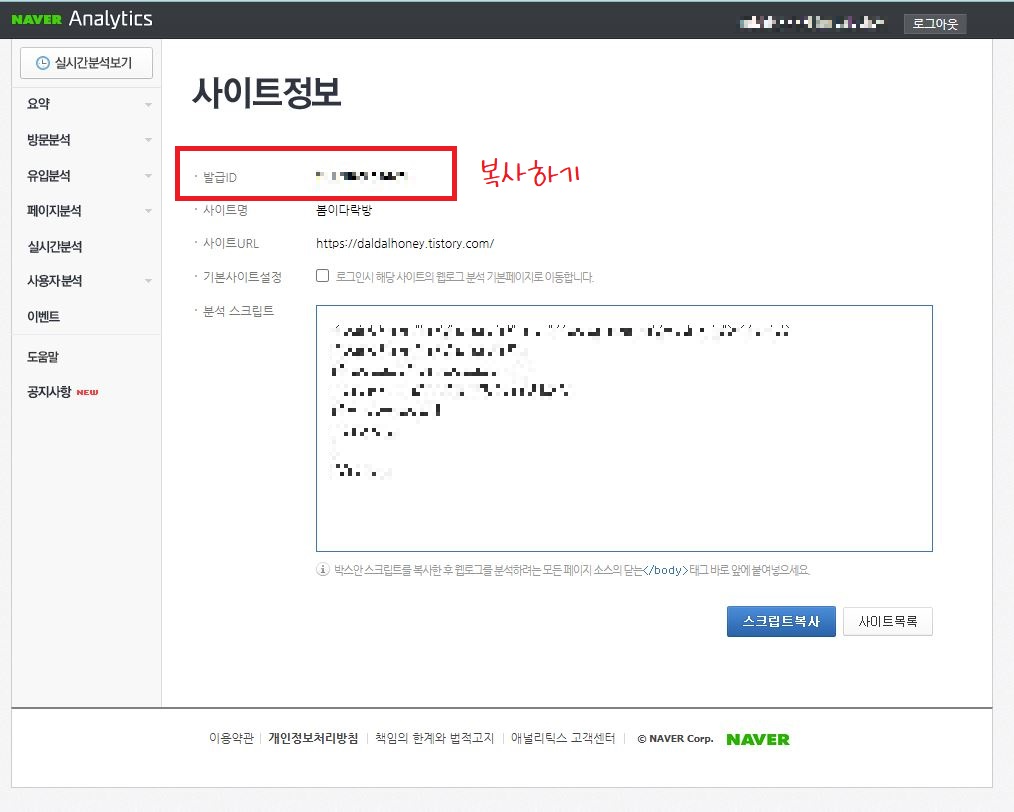Open 애널리틱스 고객센터 footer link
Screen dimensions: 1014x812
563,738
